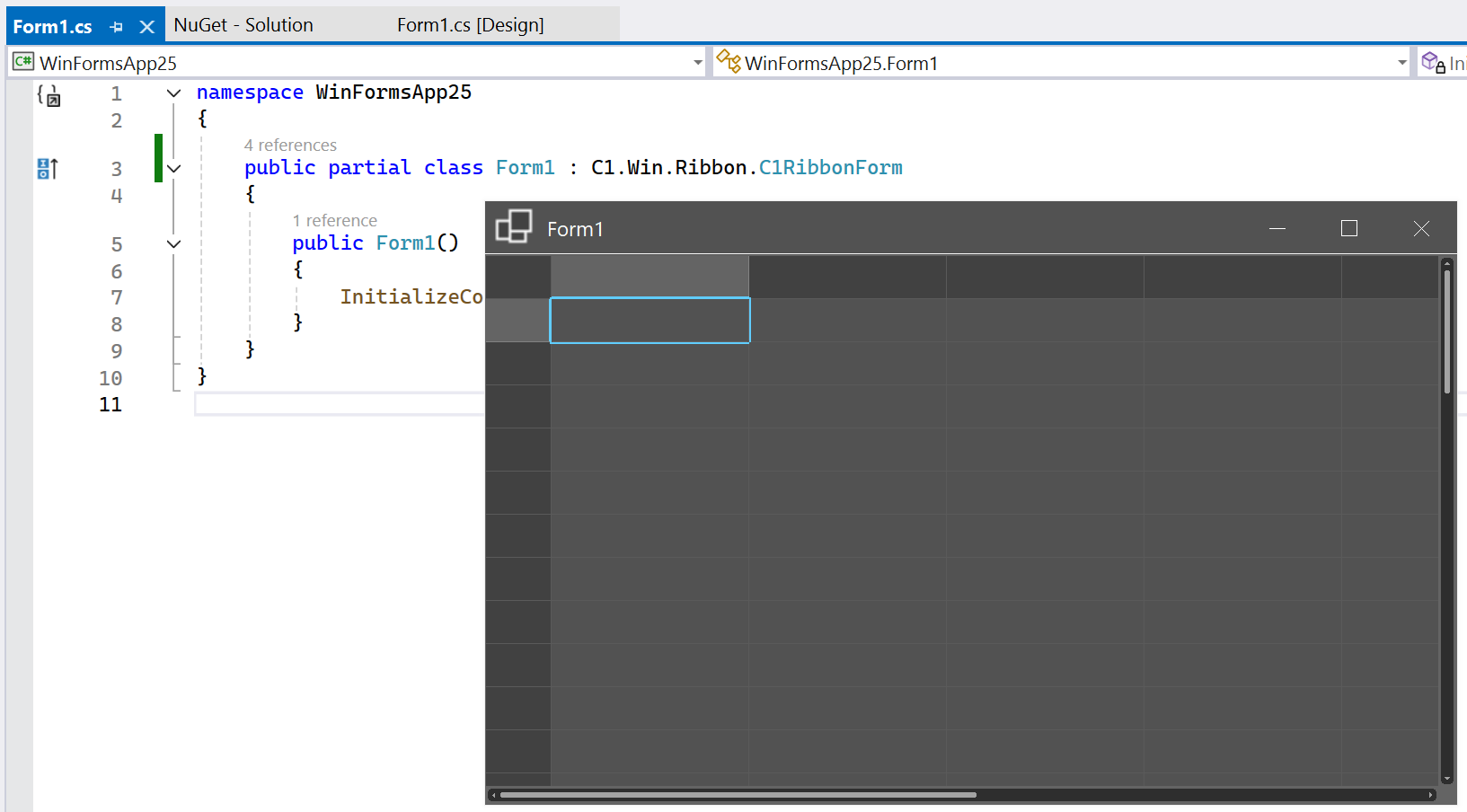The image size is (1467, 812).
Task: Click the member icon at the navigation bar's end
Action: 1433,63
